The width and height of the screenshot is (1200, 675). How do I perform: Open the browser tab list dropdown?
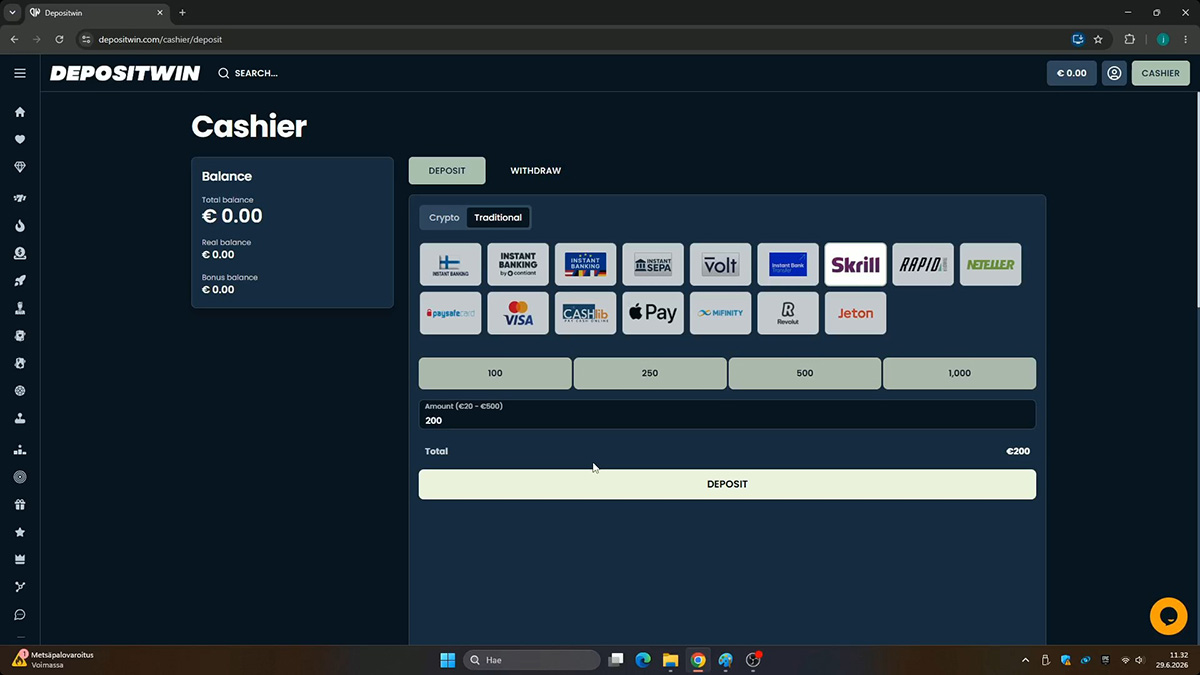click(x=11, y=13)
